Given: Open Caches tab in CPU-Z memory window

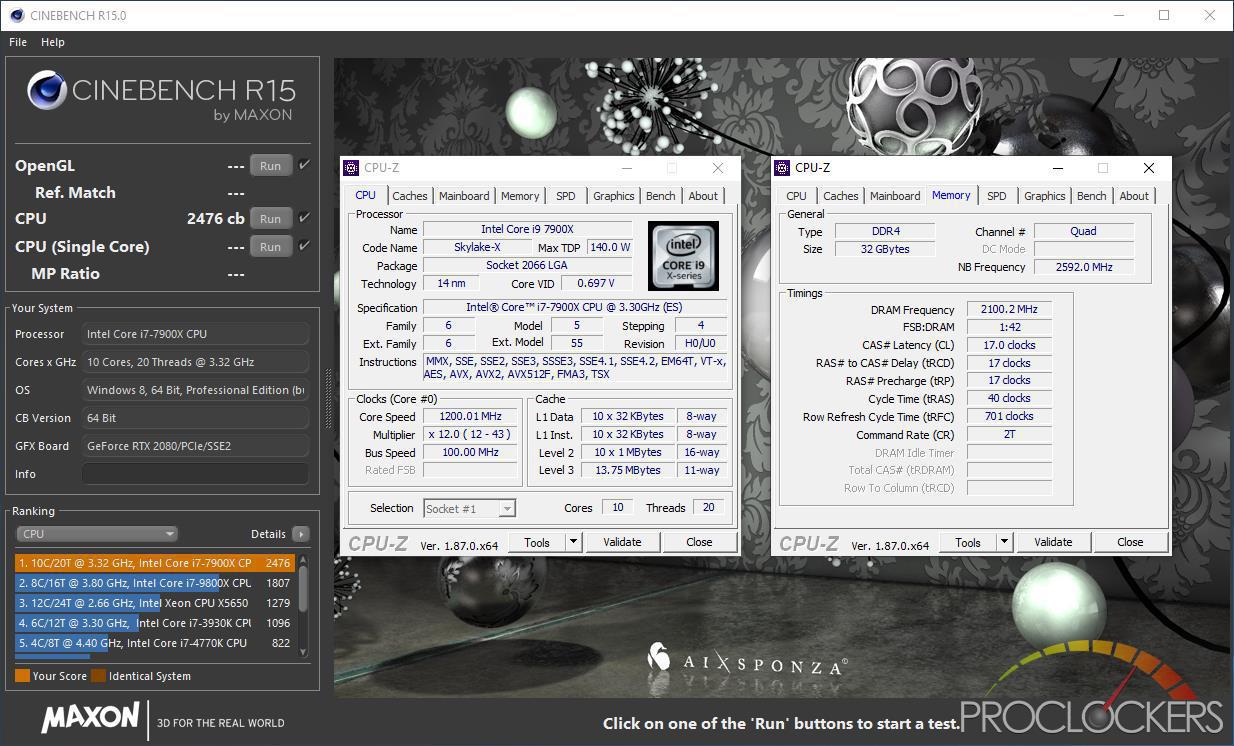Looking at the screenshot, I should click(x=841, y=196).
